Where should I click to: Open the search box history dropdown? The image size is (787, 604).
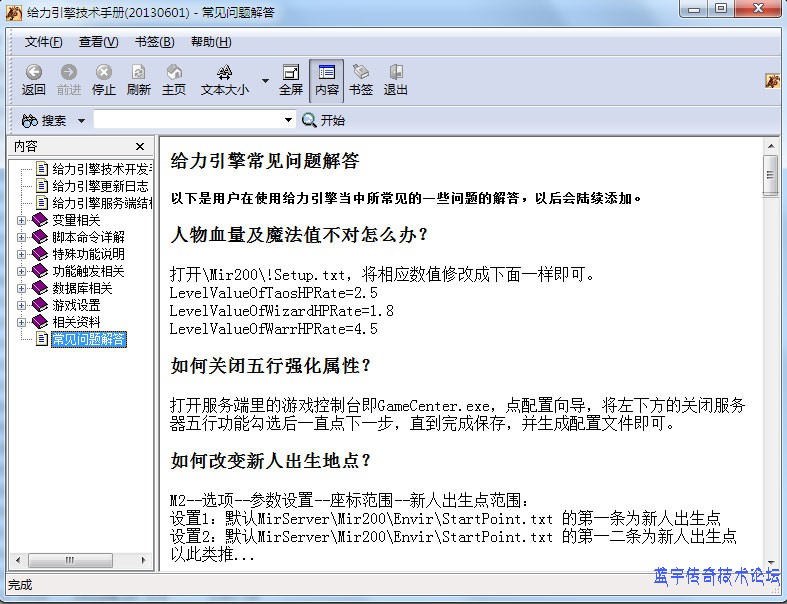288,120
